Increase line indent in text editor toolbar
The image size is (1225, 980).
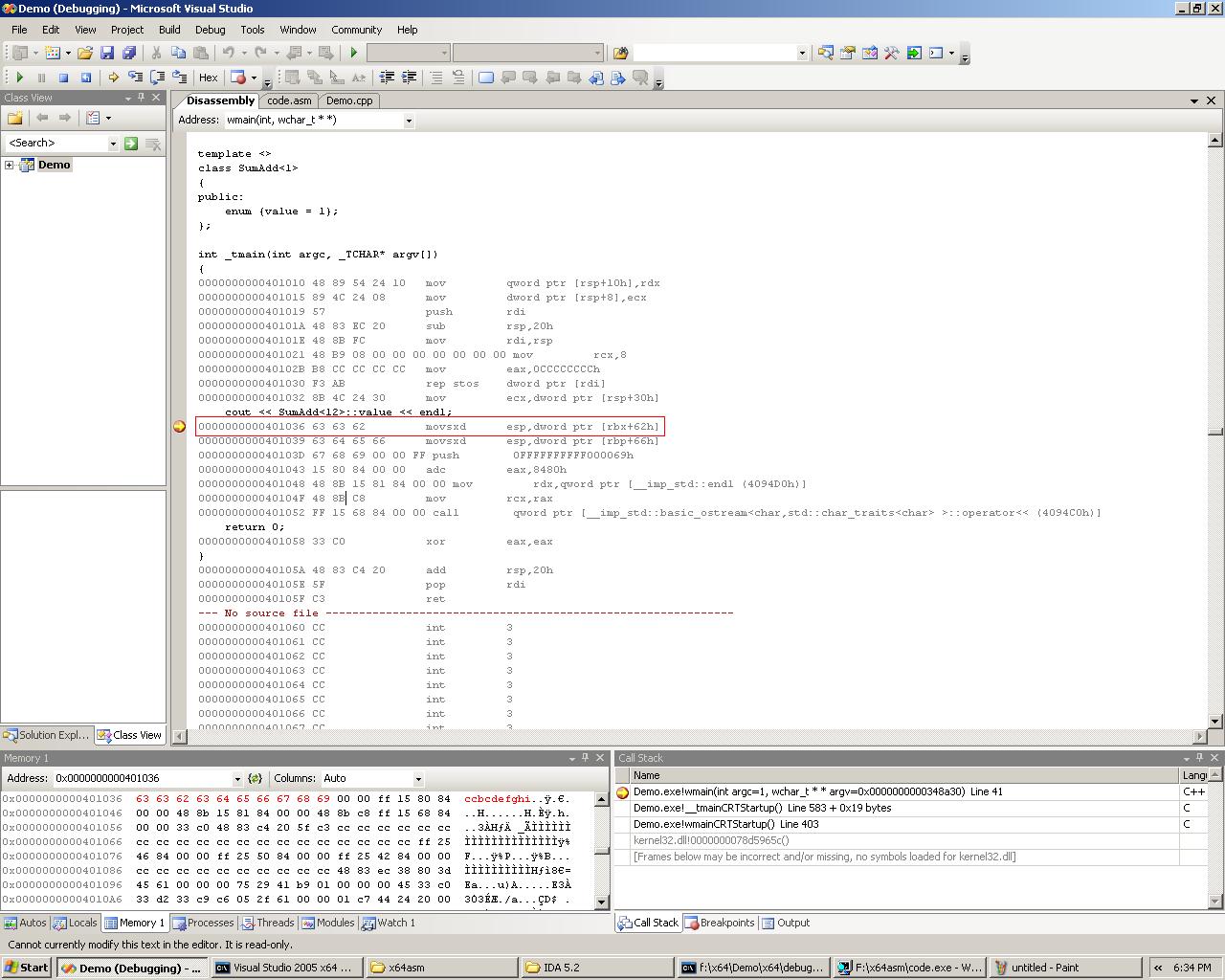click(409, 78)
